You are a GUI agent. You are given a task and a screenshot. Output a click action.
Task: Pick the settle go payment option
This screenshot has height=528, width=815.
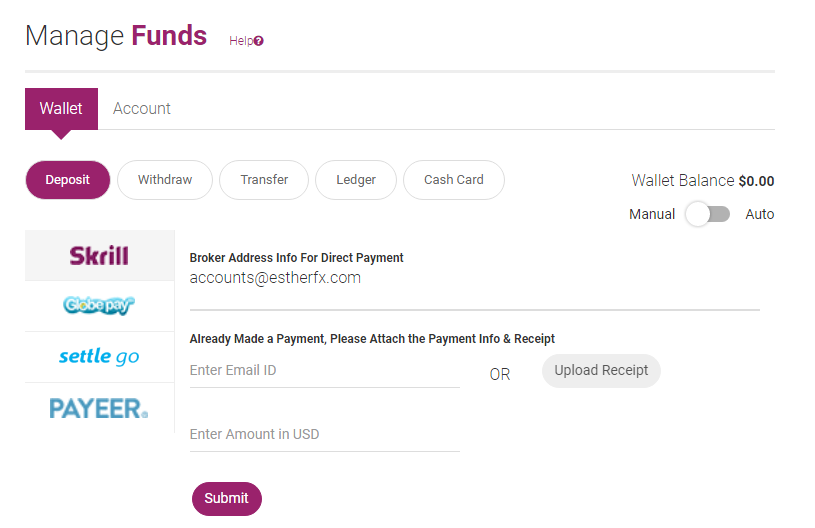99,356
